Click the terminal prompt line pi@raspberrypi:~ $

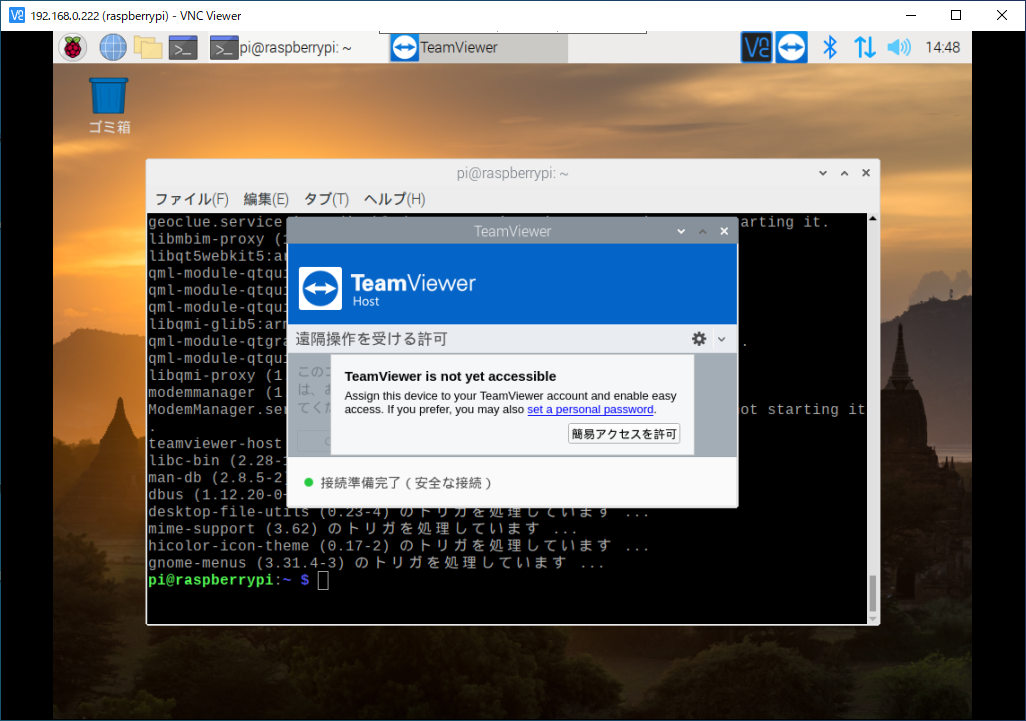(x=228, y=580)
